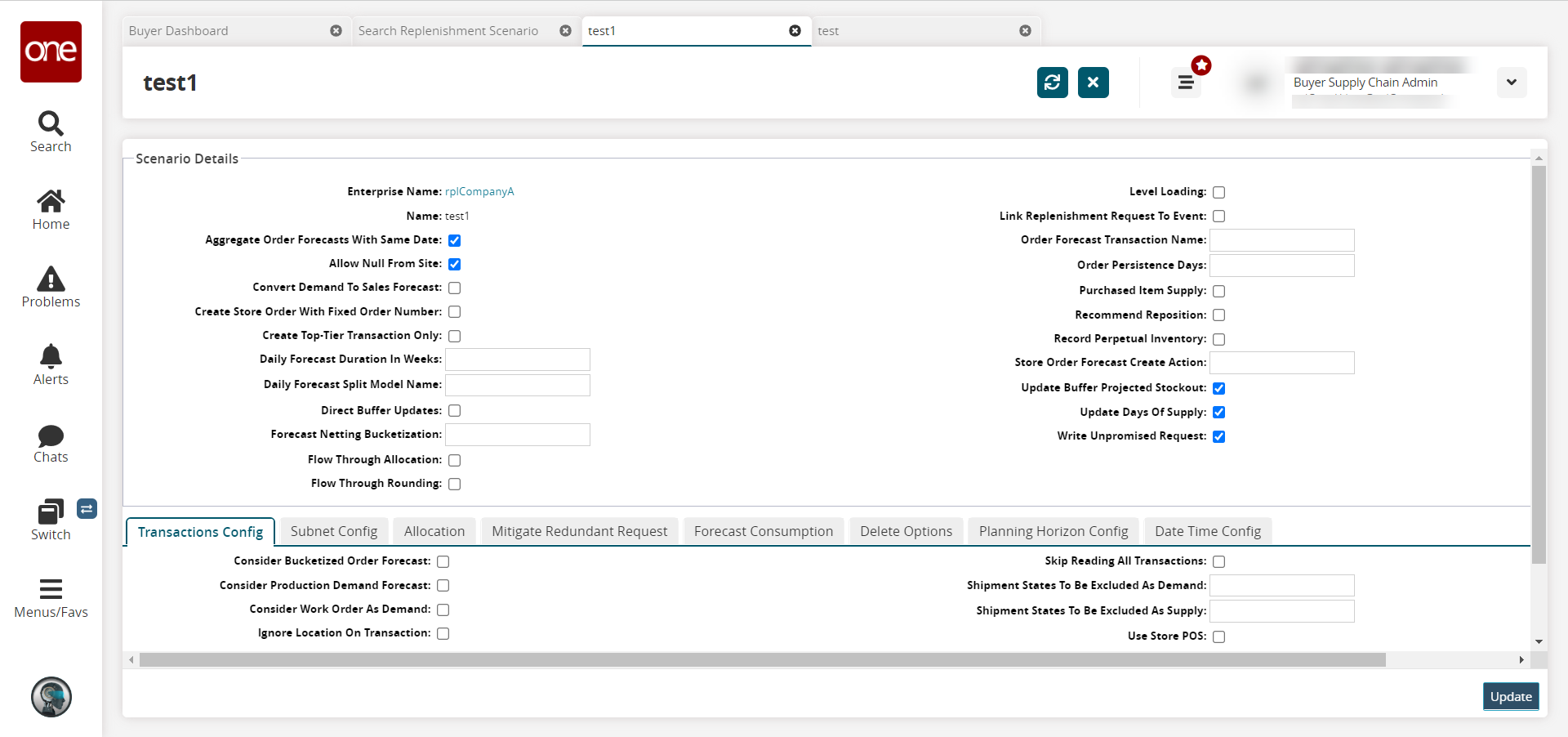Close the Search Replenishment Scenario tab
Image resolution: width=1568 pixels, height=737 pixels.
pyautogui.click(x=565, y=31)
